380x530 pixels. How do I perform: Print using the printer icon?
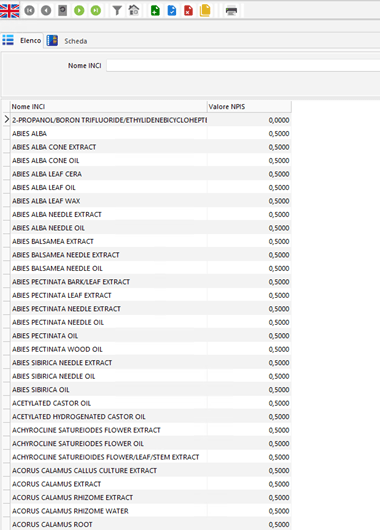(x=231, y=11)
